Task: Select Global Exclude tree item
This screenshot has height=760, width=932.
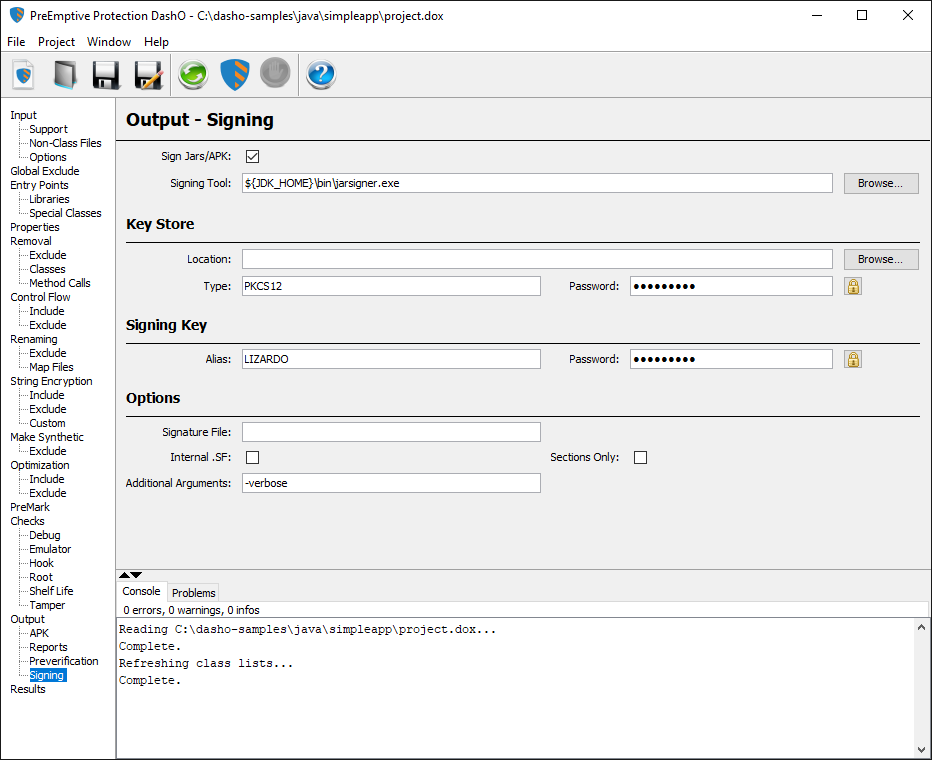Action: [x=45, y=171]
